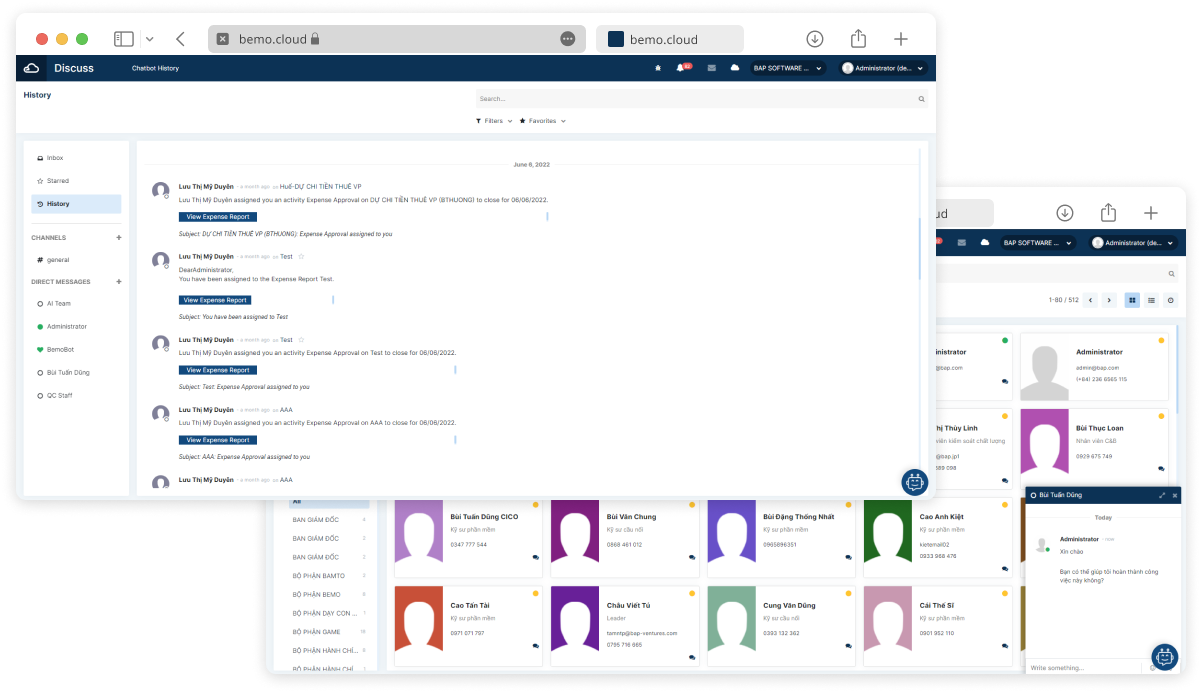This screenshot has width=1202, height=693.
Task: Star the 'Dear Administrator' Test message
Action: [x=301, y=257]
